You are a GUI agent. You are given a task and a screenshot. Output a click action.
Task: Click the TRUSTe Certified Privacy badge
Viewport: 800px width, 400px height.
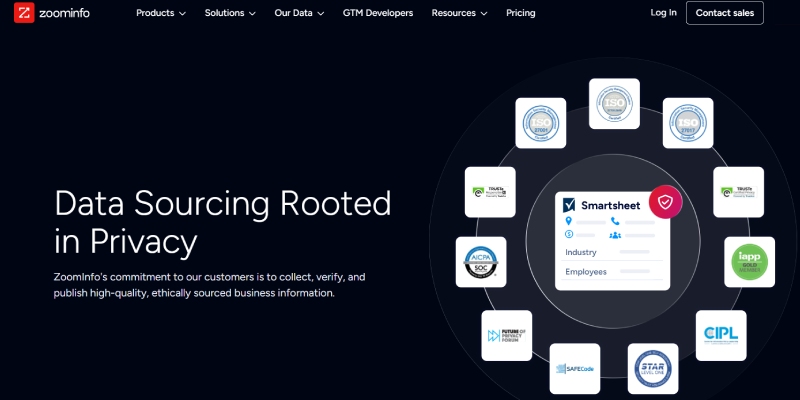(x=738, y=192)
